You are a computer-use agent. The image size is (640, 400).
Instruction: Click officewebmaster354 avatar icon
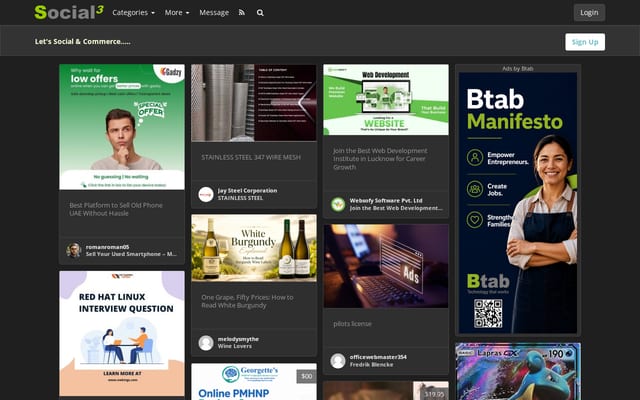pyautogui.click(x=338, y=360)
